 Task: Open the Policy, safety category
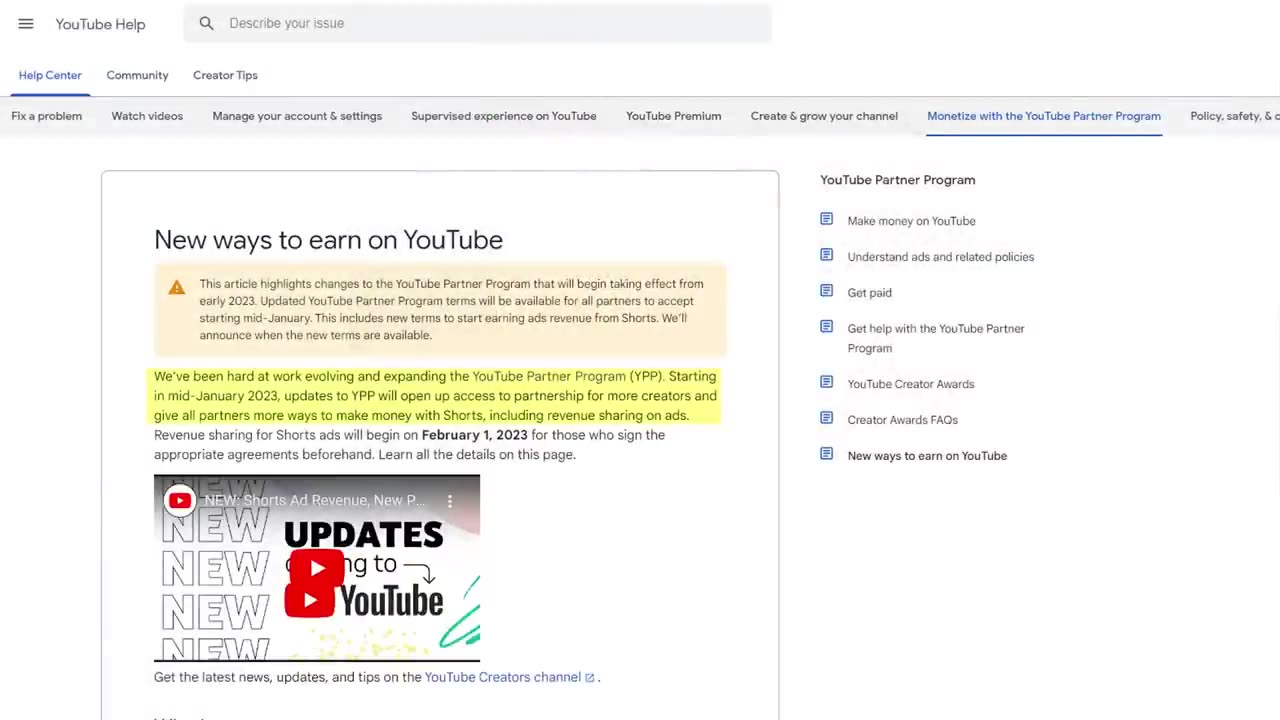pos(1235,116)
